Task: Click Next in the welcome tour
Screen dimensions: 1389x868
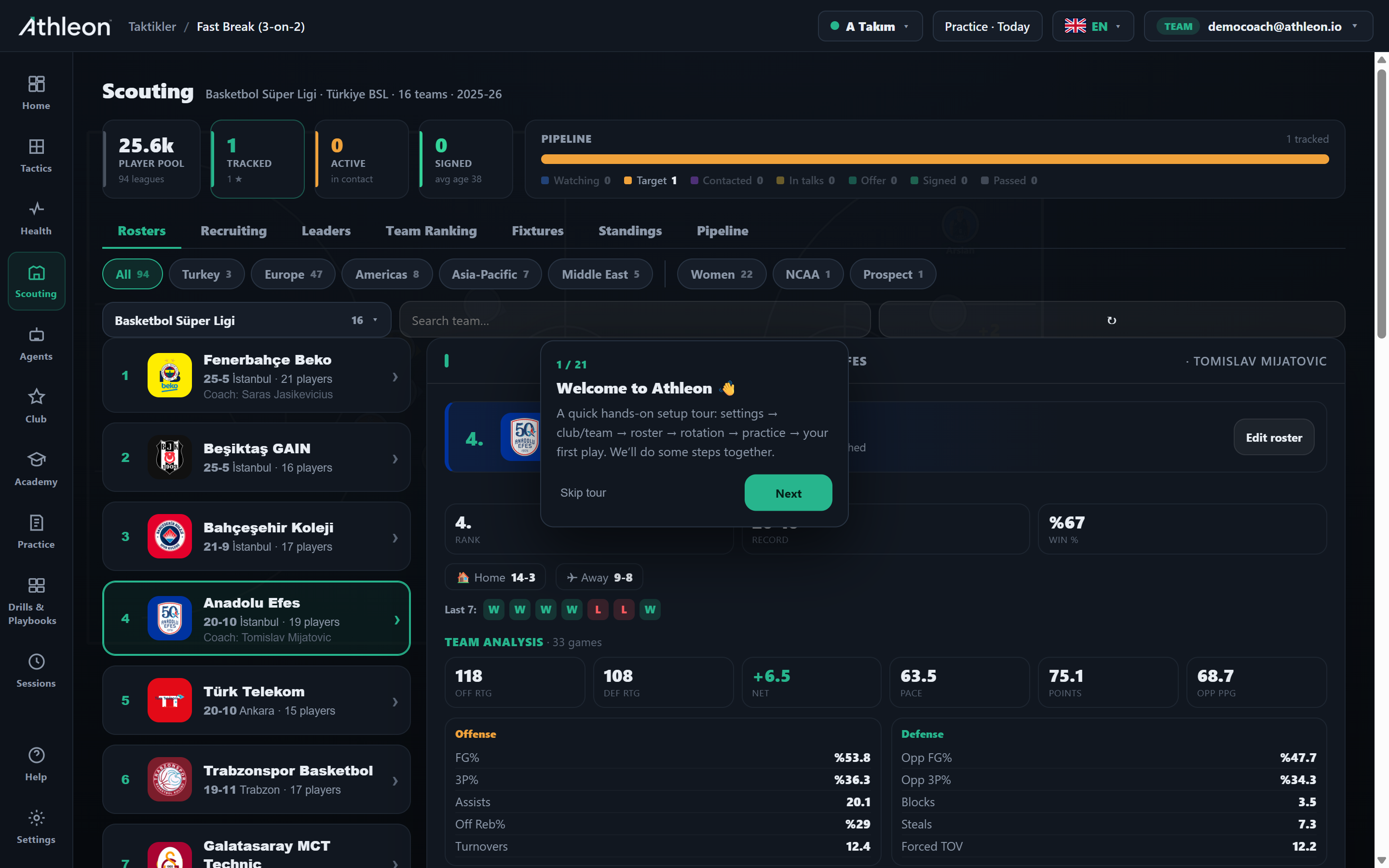Action: [788, 493]
